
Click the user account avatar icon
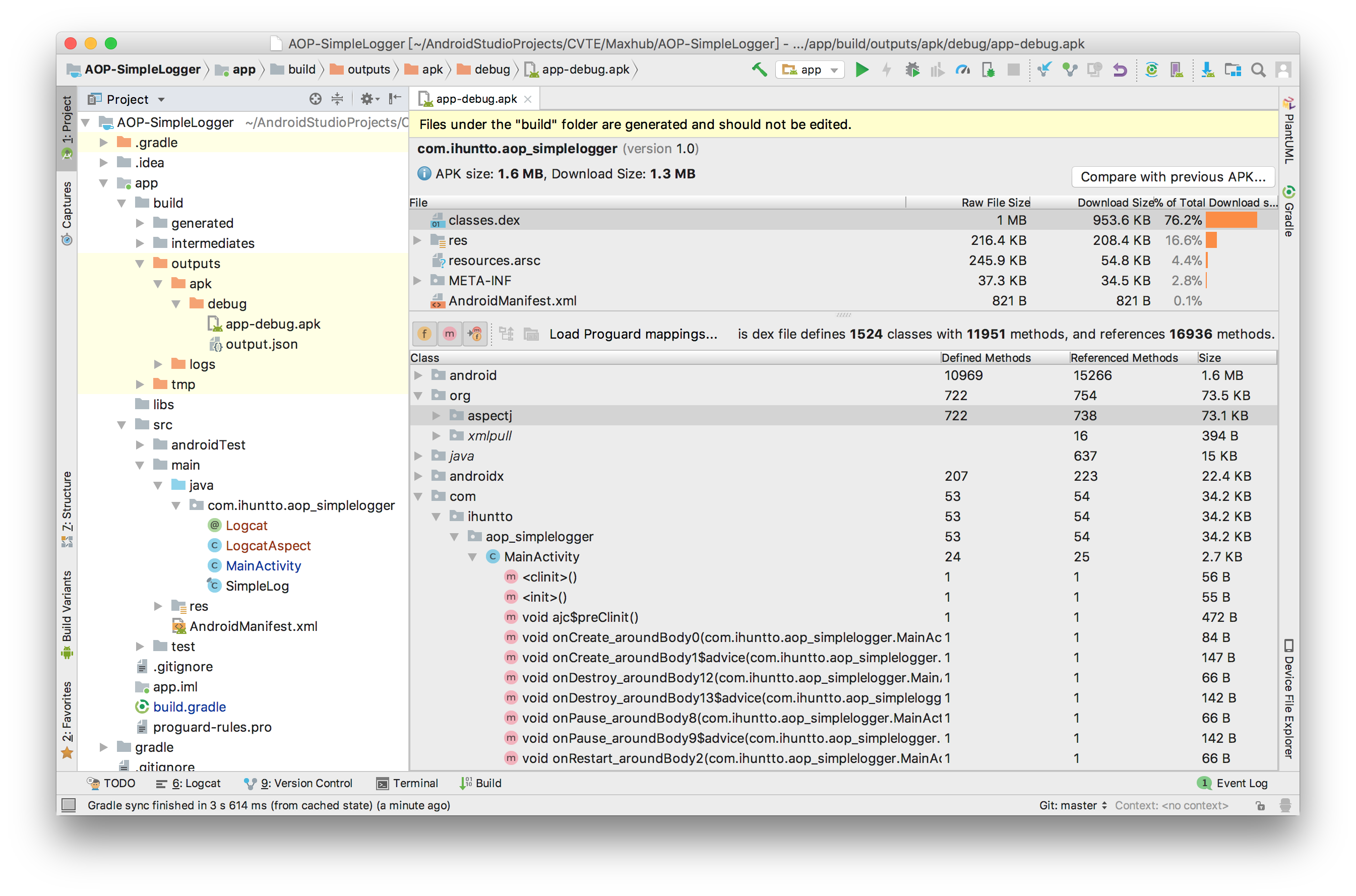coord(1283,70)
